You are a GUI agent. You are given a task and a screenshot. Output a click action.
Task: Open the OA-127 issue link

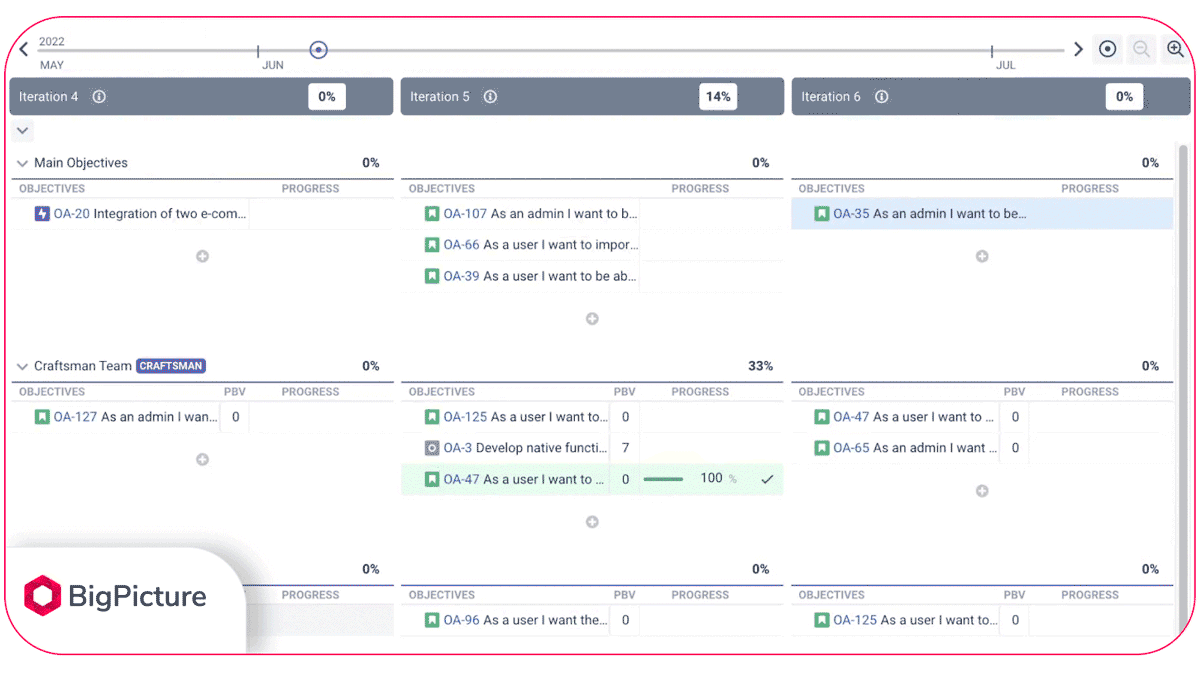[76, 417]
